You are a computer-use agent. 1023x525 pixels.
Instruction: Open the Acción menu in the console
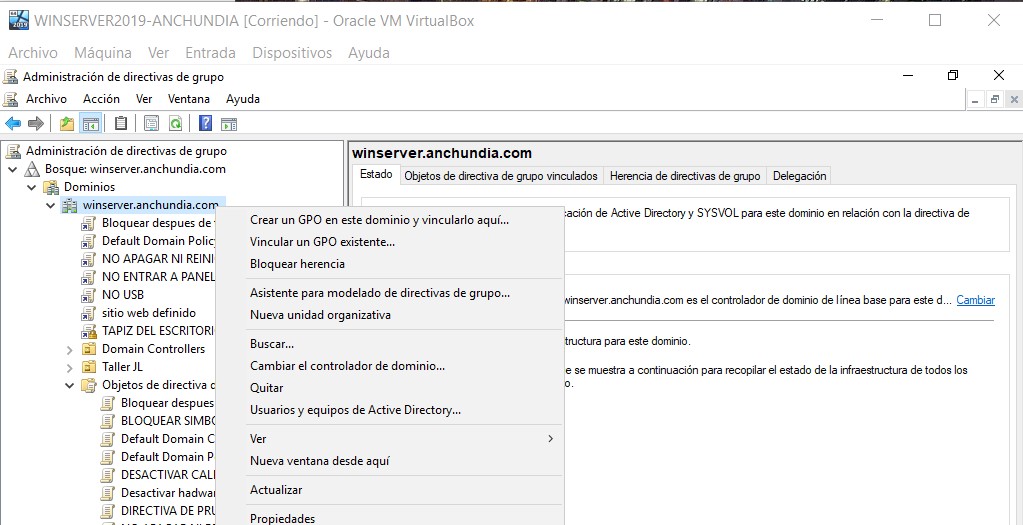pyautogui.click(x=101, y=99)
